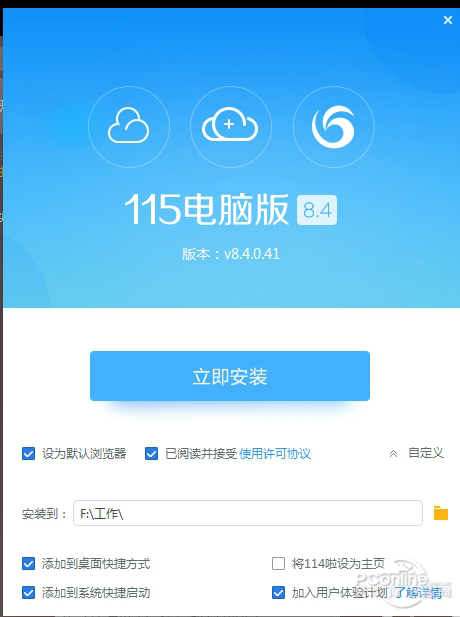
Task: Click the cloud with plus sign icon
Action: click(231, 127)
